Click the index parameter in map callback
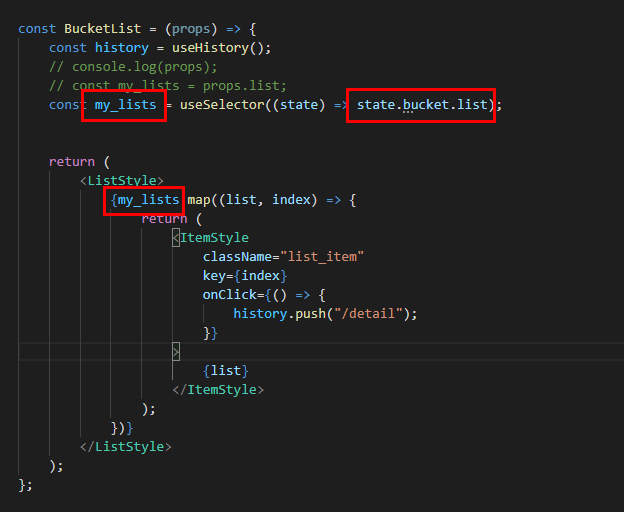This screenshot has width=624, height=512. [x=291, y=200]
